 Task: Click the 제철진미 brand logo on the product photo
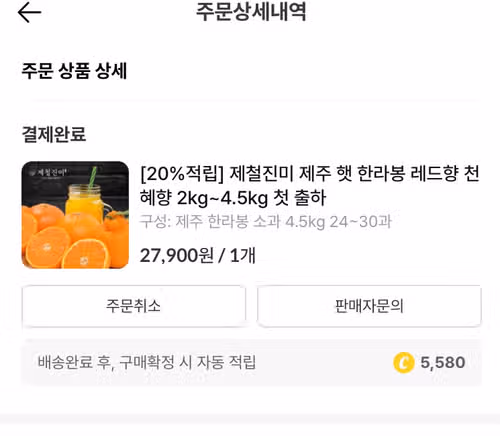pos(49,173)
